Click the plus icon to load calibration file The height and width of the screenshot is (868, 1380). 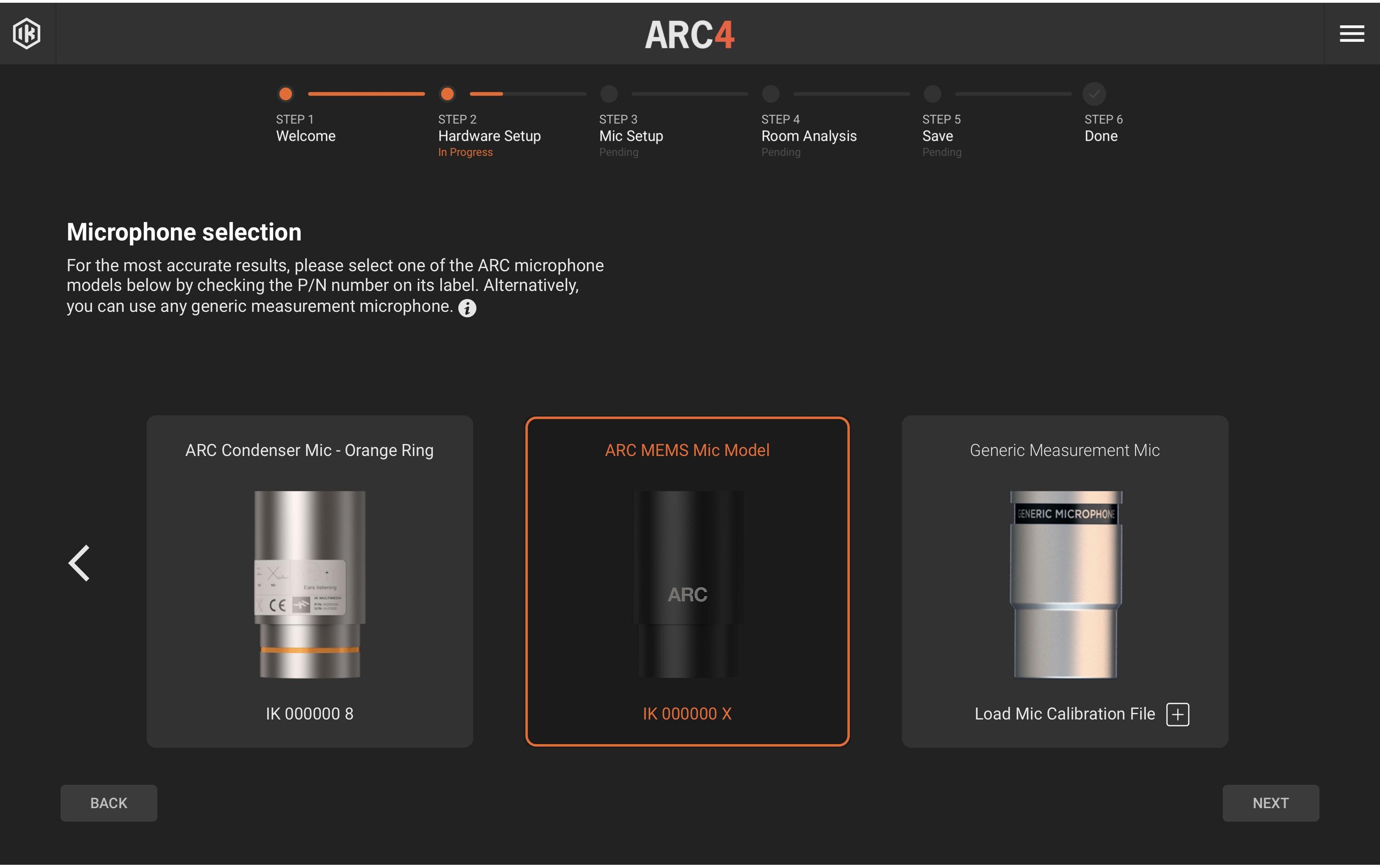coord(1178,714)
